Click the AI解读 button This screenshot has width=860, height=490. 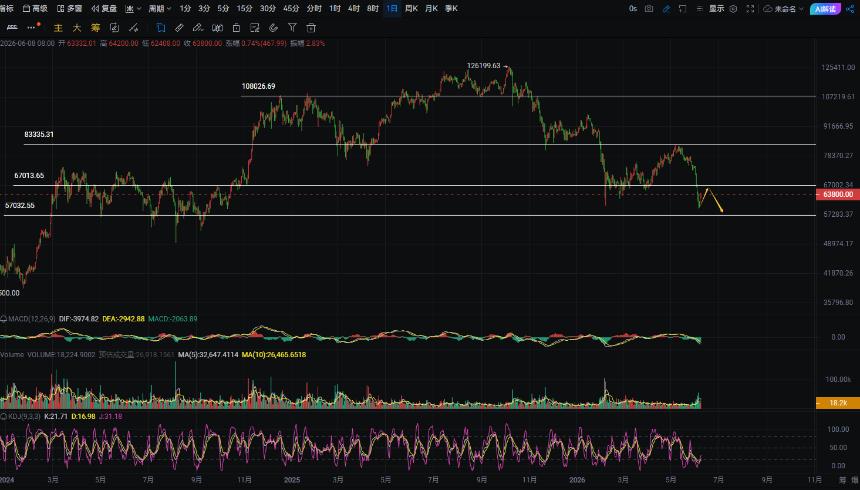point(825,9)
